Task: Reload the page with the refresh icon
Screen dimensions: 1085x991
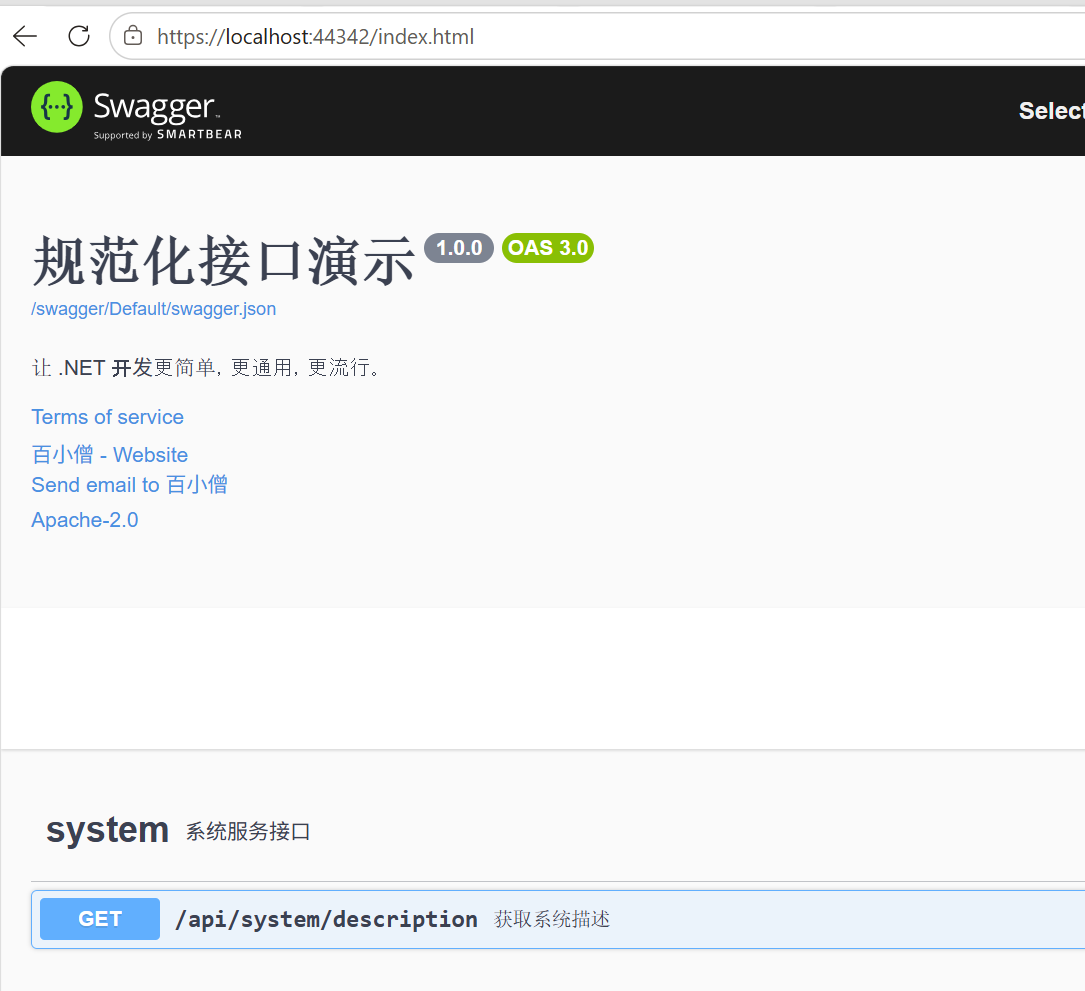Action: pos(79,36)
